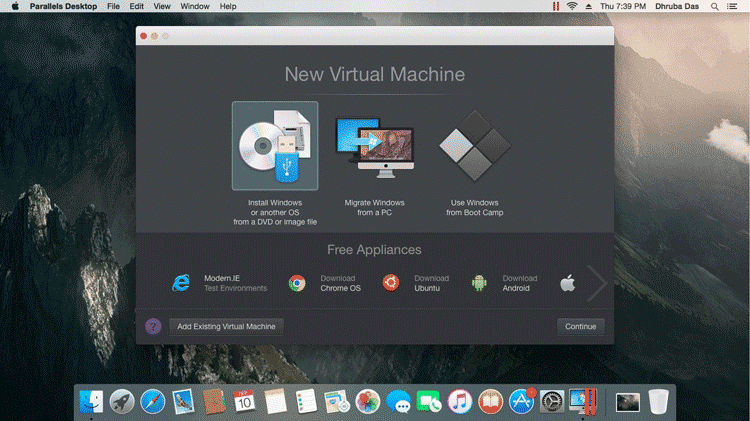Open the Window menu

pos(195,6)
